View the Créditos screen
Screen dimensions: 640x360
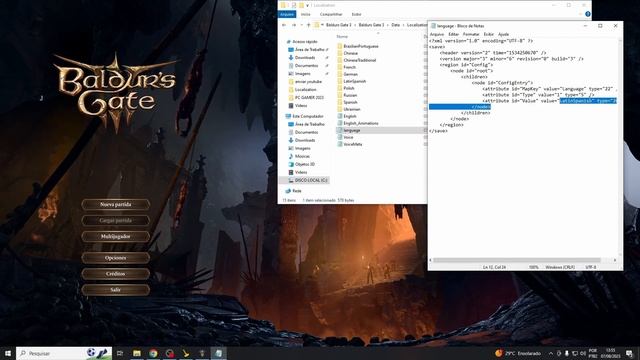116,273
